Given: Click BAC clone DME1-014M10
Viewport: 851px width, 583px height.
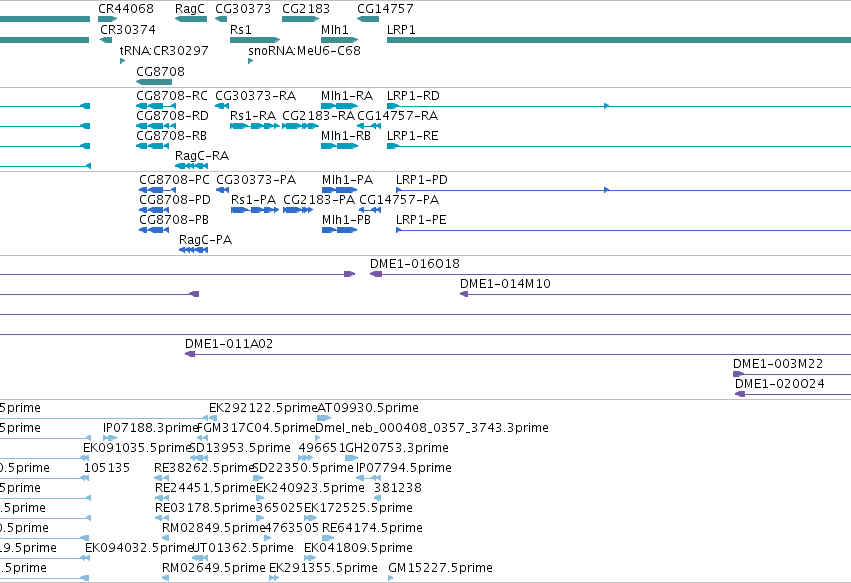Looking at the screenshot, I should 505,284.
